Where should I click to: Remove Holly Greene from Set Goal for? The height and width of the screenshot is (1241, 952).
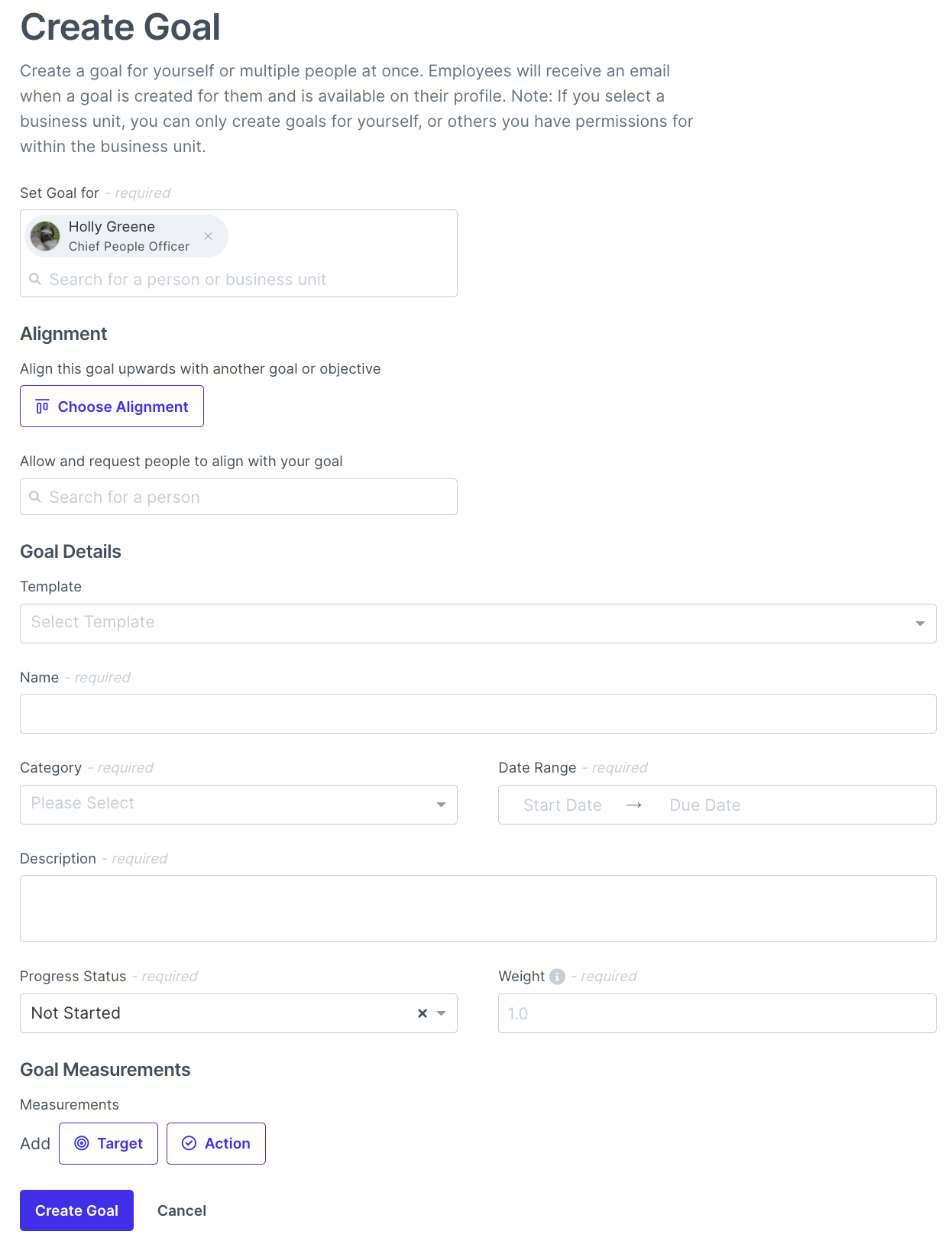[208, 236]
